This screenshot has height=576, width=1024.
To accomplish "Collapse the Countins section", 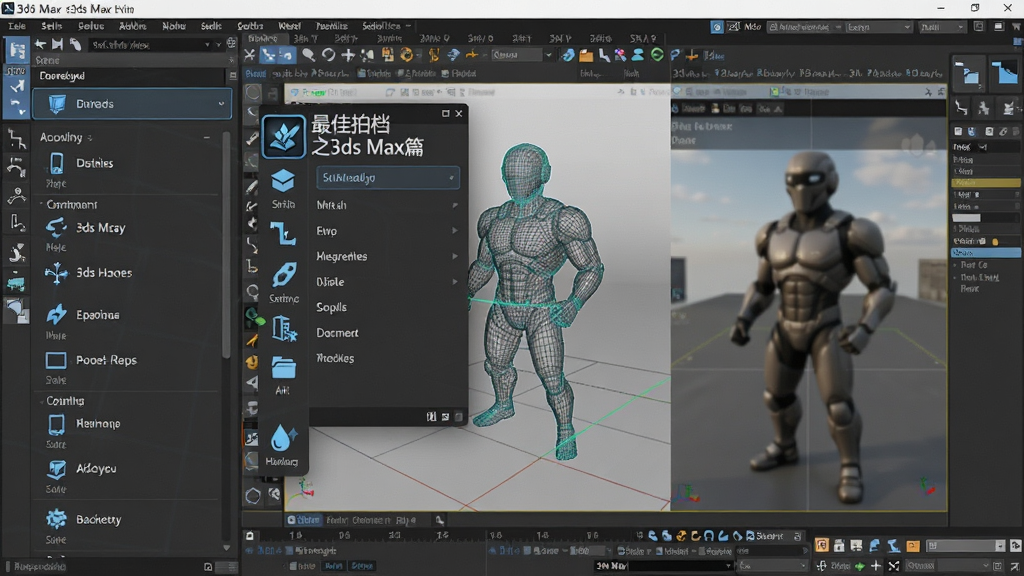I will tap(41, 401).
